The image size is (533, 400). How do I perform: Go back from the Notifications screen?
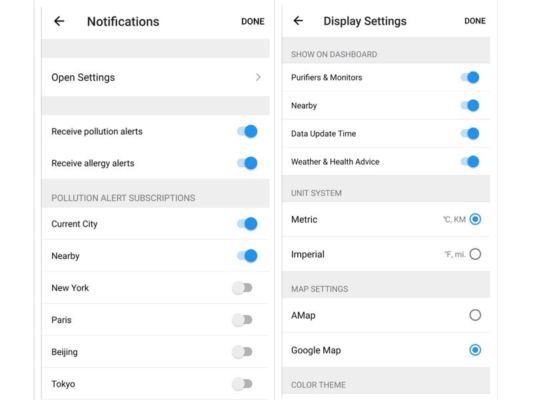pyautogui.click(x=59, y=21)
